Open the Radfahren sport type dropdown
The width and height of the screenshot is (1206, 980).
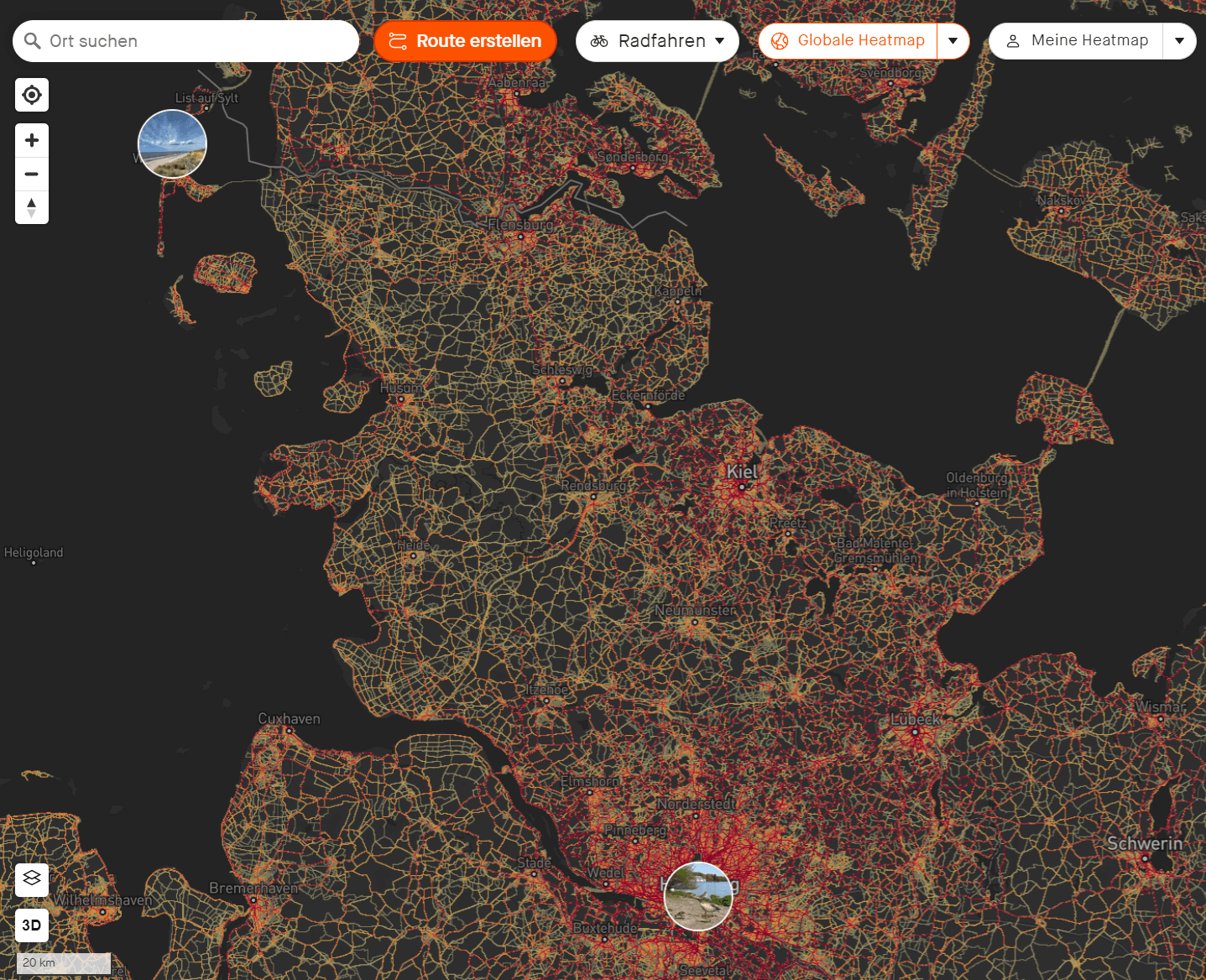719,40
